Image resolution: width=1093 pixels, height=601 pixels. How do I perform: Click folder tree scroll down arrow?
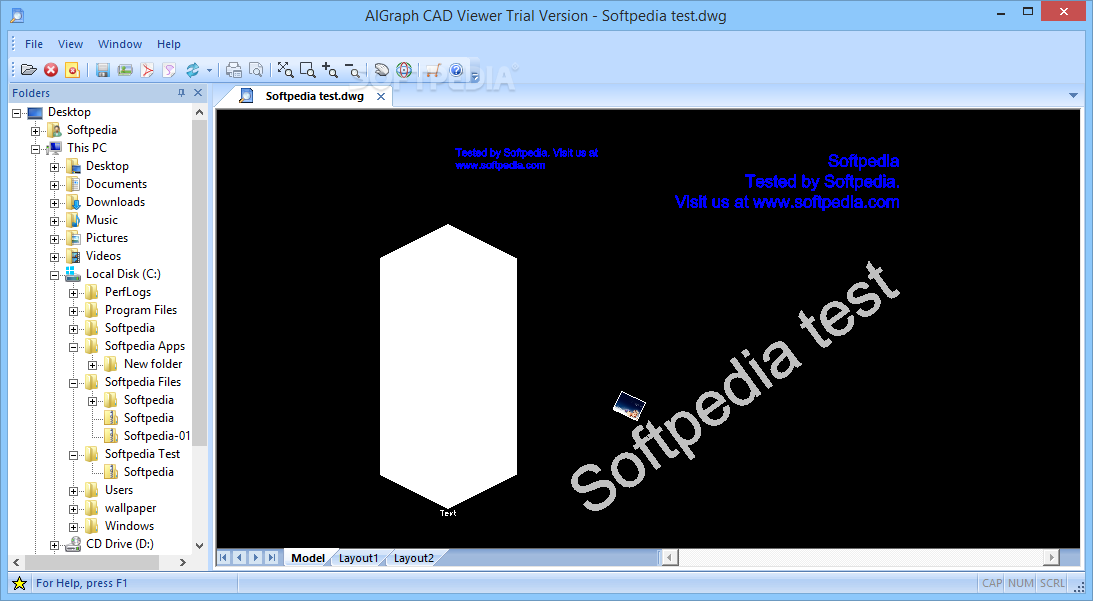(x=199, y=546)
